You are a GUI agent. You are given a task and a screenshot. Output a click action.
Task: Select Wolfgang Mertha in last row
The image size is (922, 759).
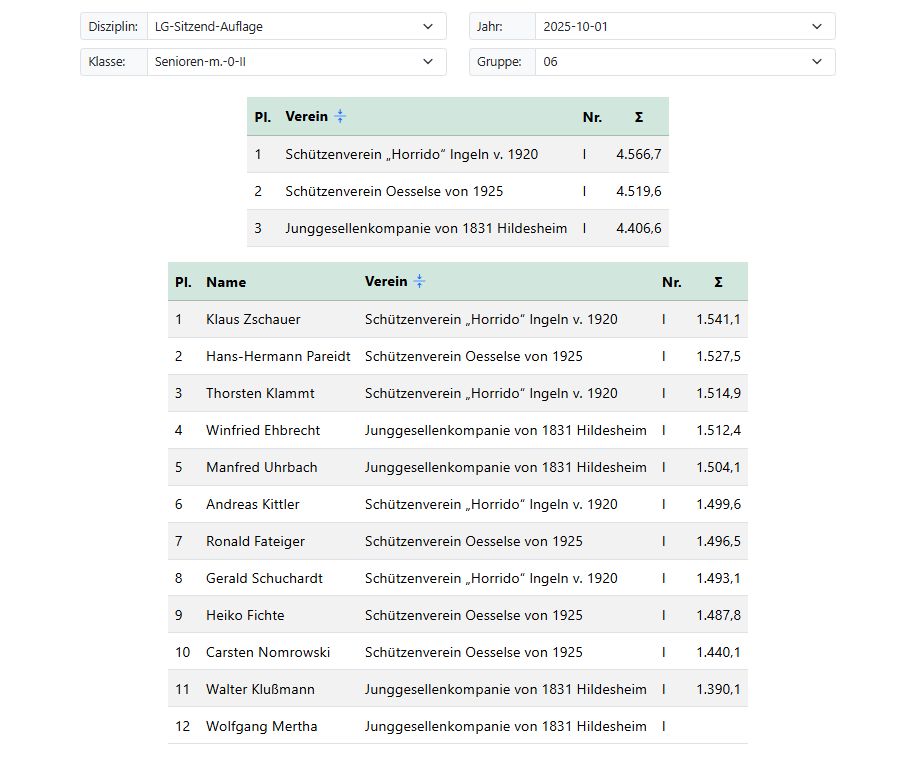(x=261, y=727)
